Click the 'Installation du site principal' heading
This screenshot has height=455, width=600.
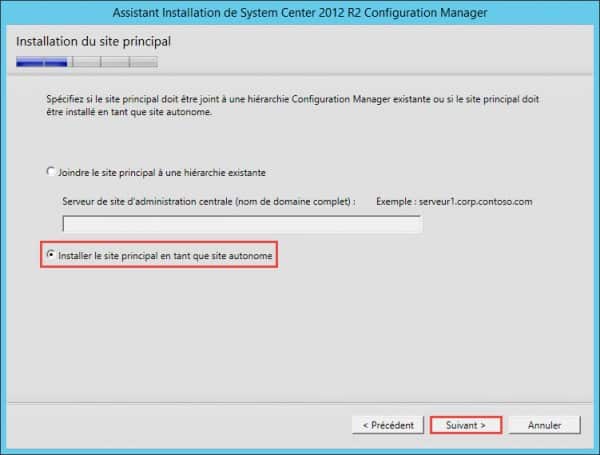tap(93, 41)
